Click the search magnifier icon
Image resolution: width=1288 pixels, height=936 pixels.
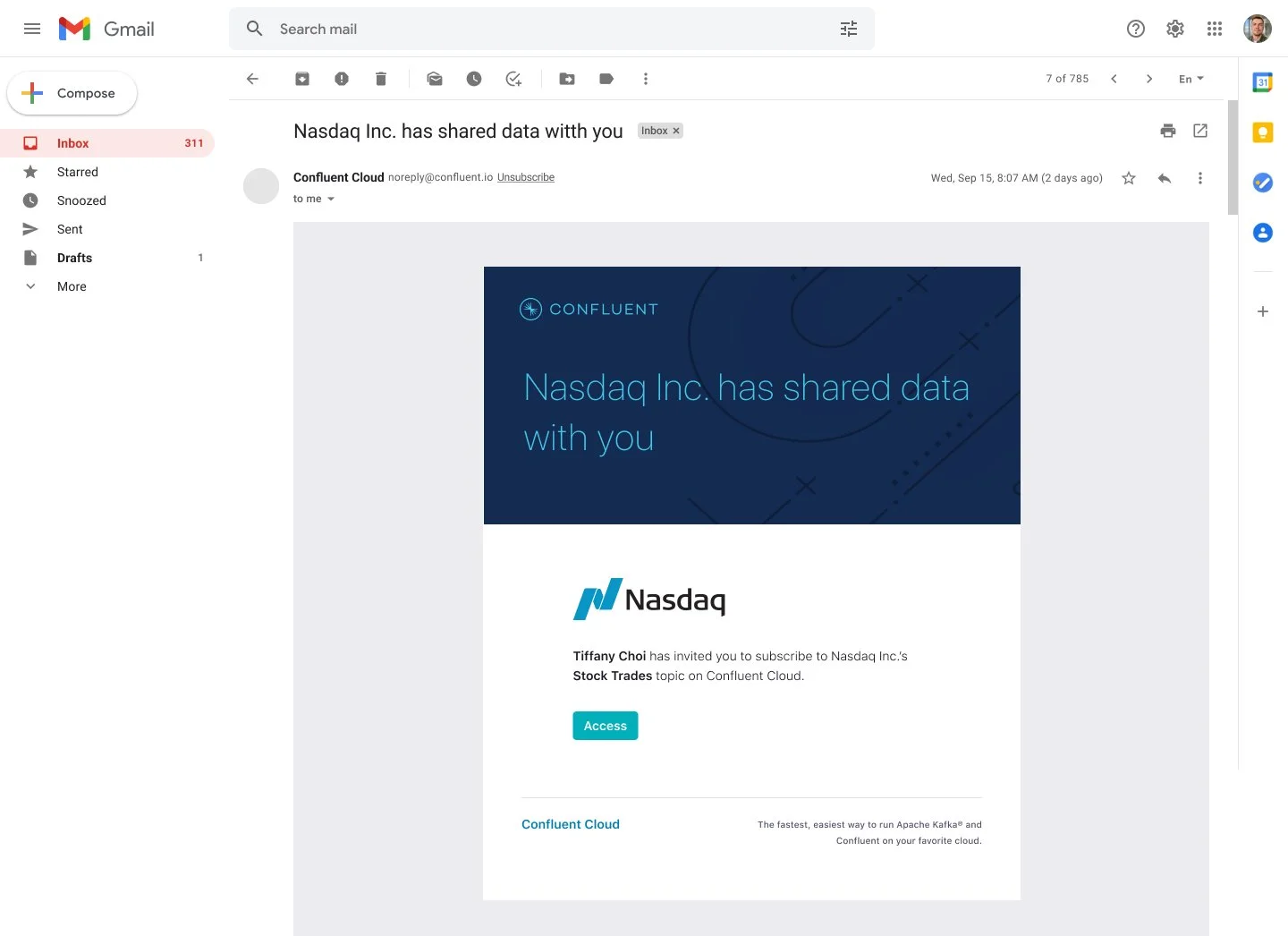pos(255,29)
